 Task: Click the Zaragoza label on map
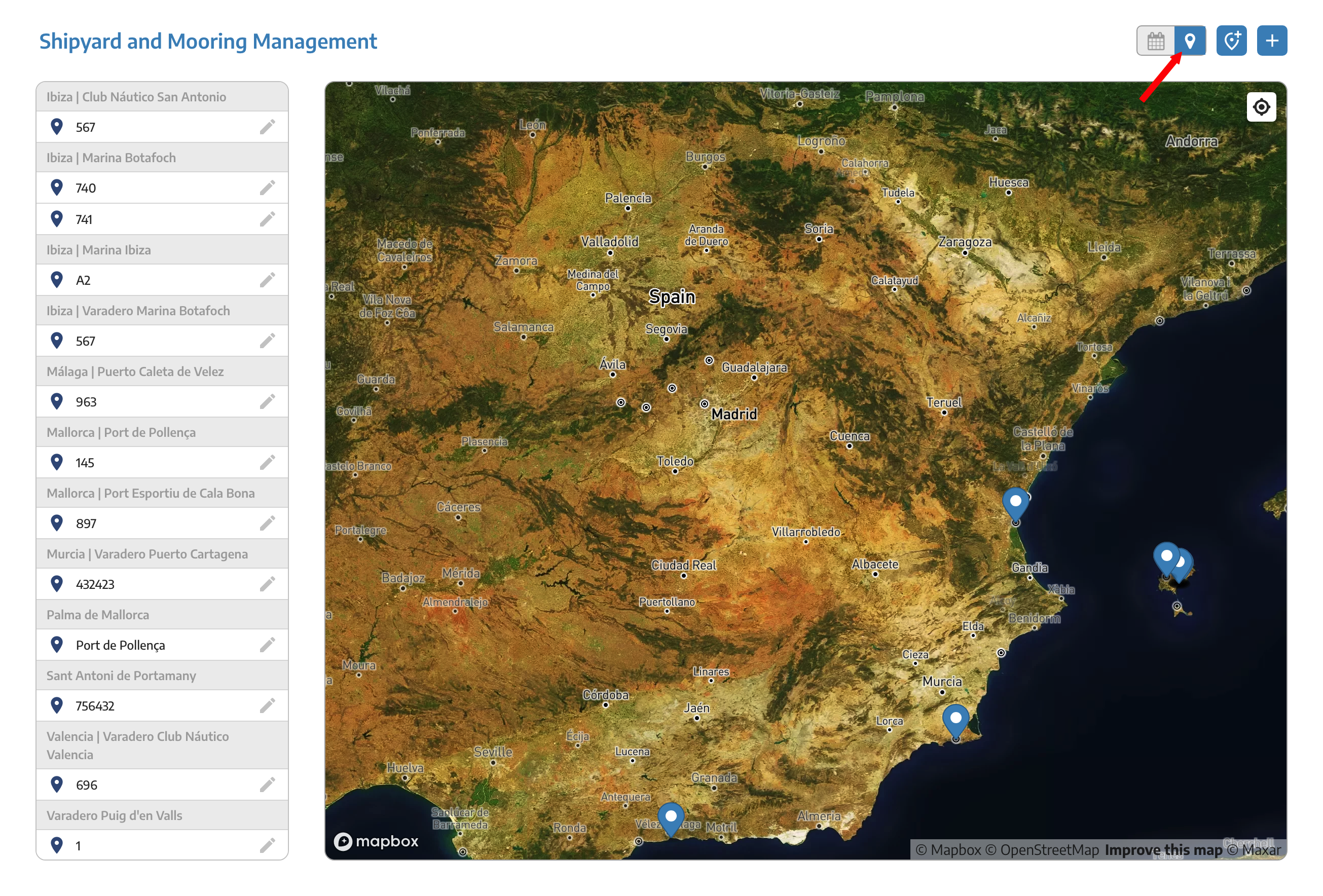tap(965, 243)
